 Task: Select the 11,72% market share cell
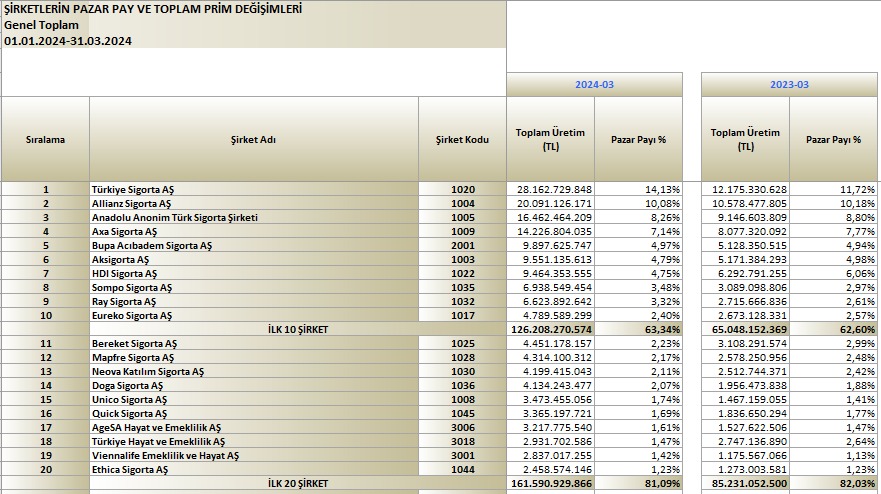click(834, 189)
